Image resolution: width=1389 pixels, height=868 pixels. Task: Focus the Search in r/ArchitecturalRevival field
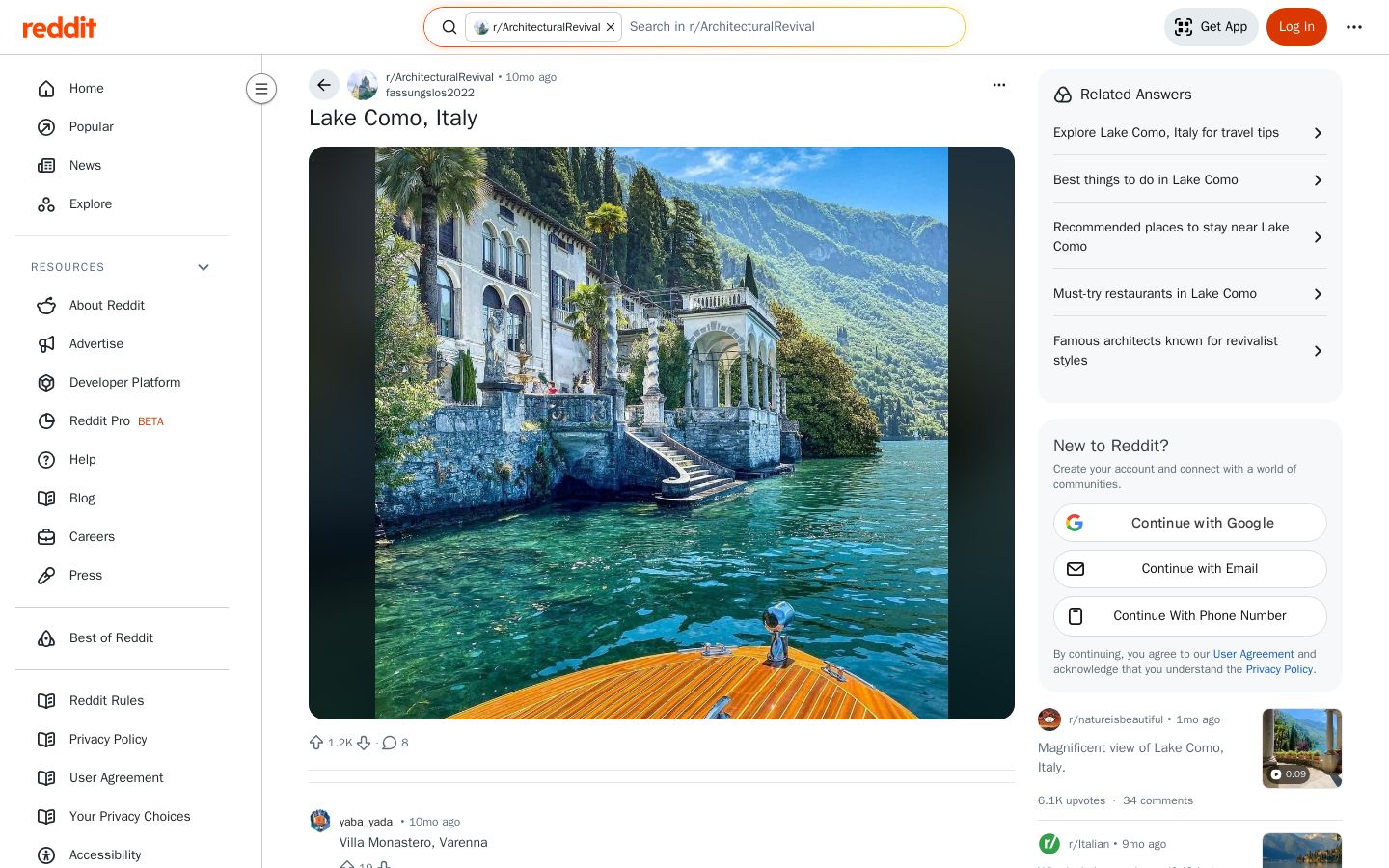[x=789, y=27]
